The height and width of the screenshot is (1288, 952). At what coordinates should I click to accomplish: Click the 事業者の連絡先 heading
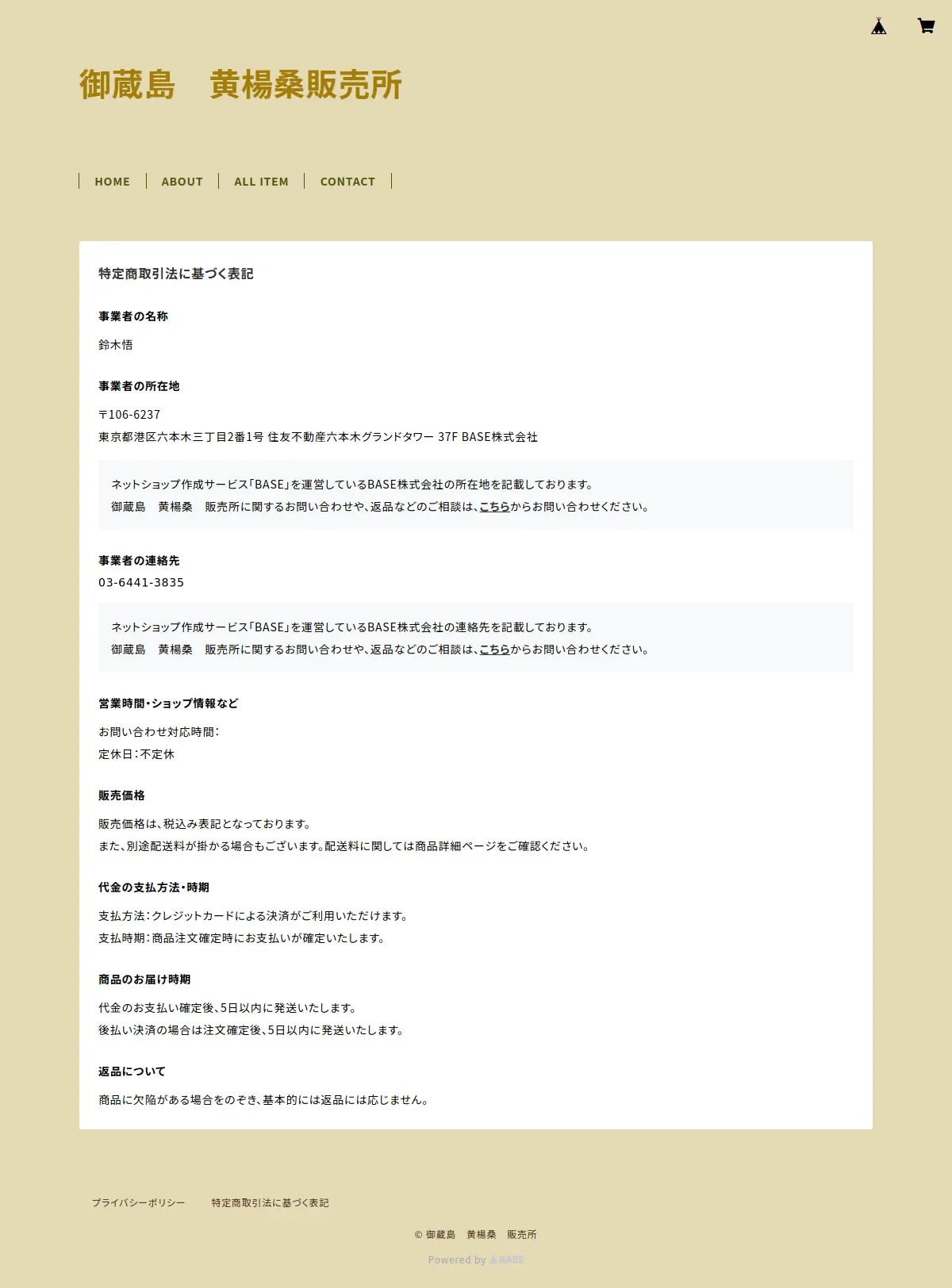click(x=139, y=561)
